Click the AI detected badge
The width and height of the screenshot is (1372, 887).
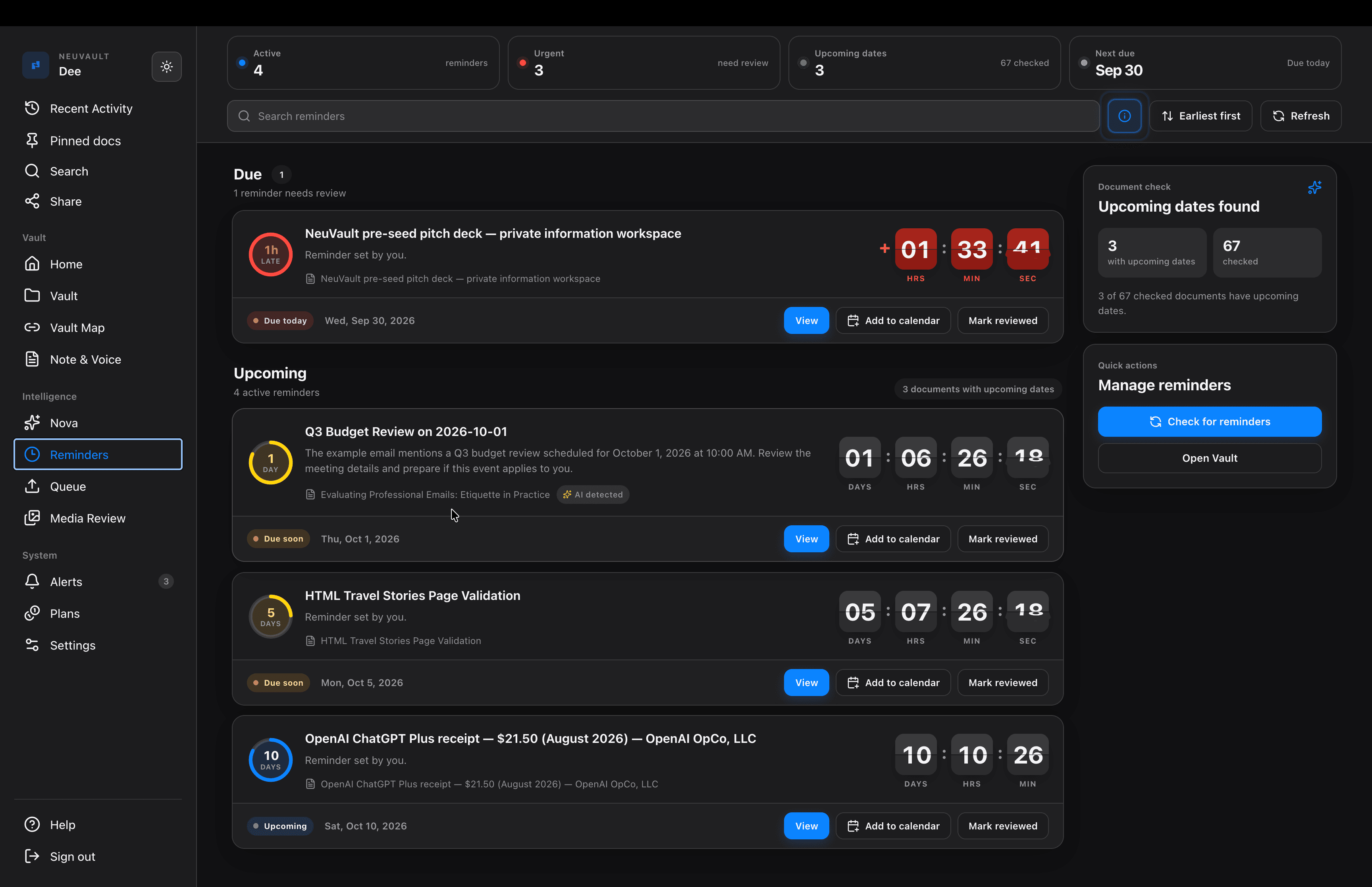click(x=592, y=495)
